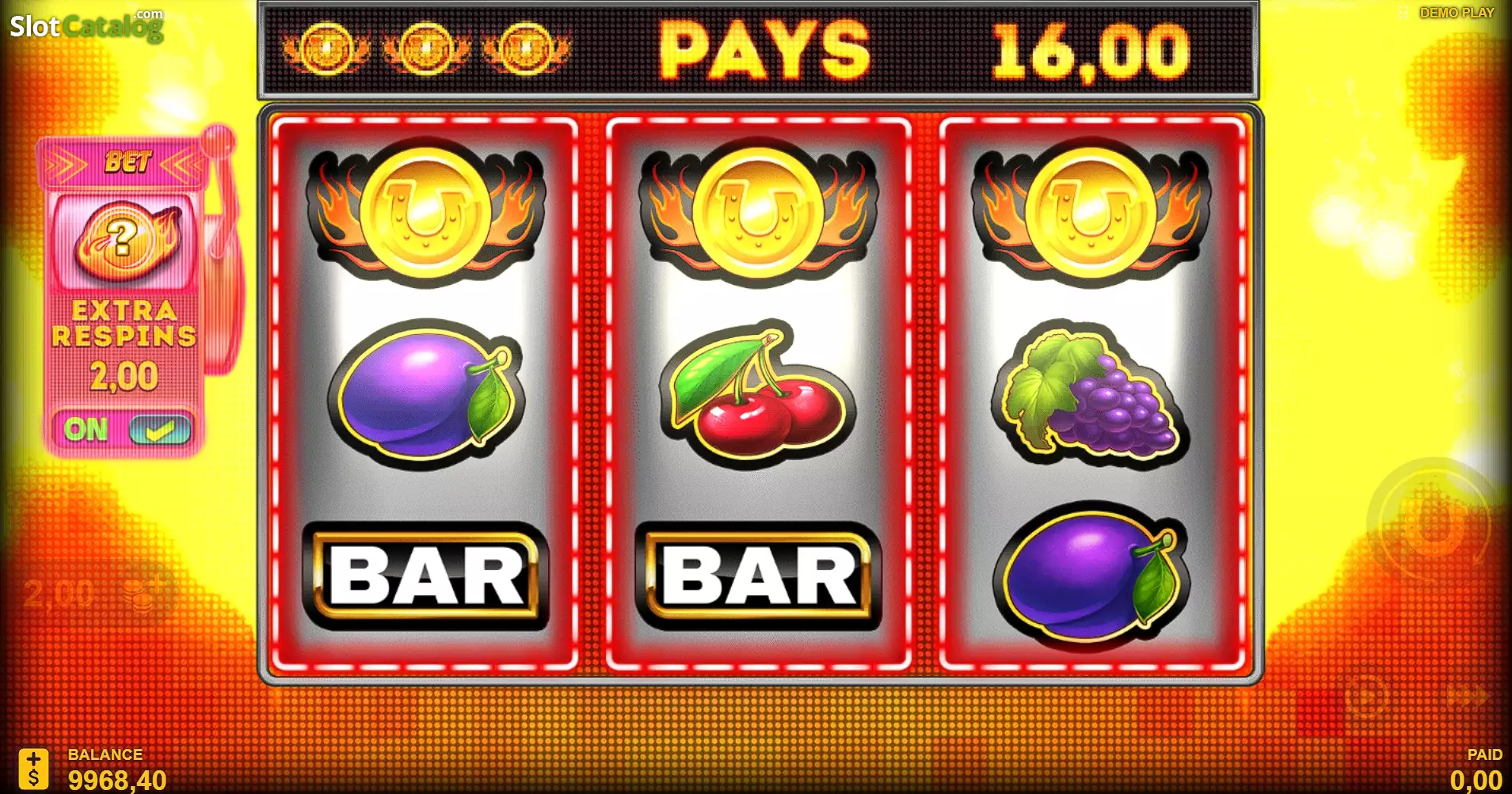Click the pink BET header arrows
The image size is (1512, 794).
(125, 163)
